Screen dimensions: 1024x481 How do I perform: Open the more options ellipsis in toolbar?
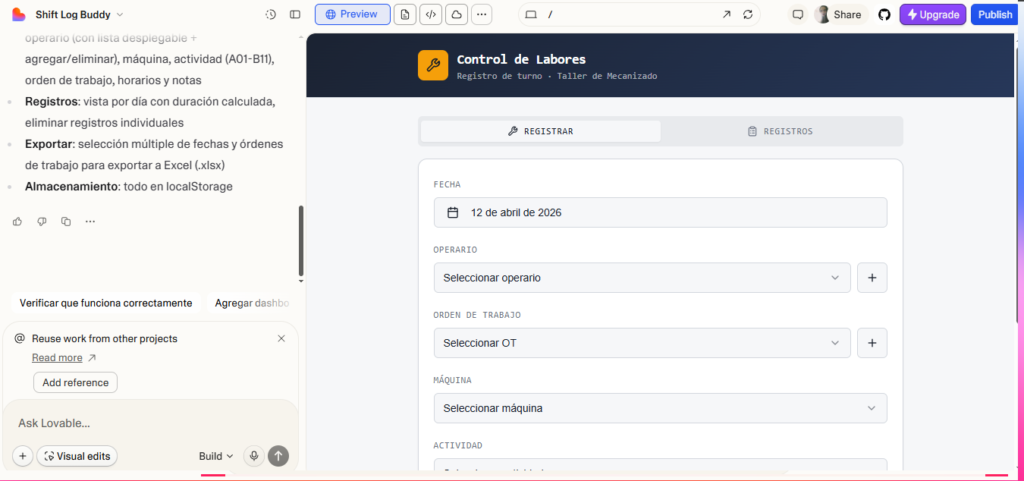tap(481, 14)
